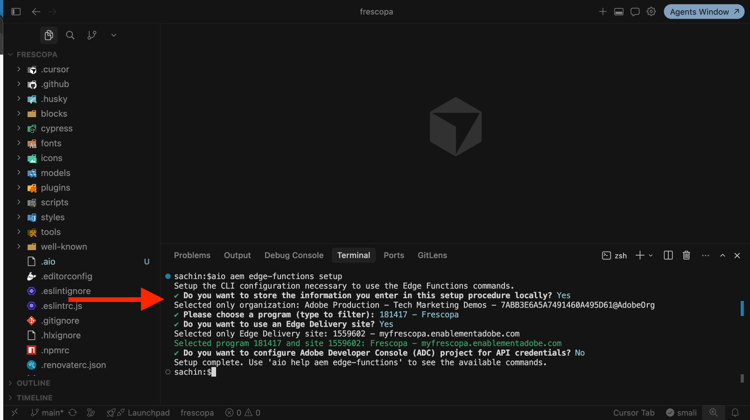Click the frescopa status bar item
The width and height of the screenshot is (750, 420).
pyautogui.click(x=197, y=413)
